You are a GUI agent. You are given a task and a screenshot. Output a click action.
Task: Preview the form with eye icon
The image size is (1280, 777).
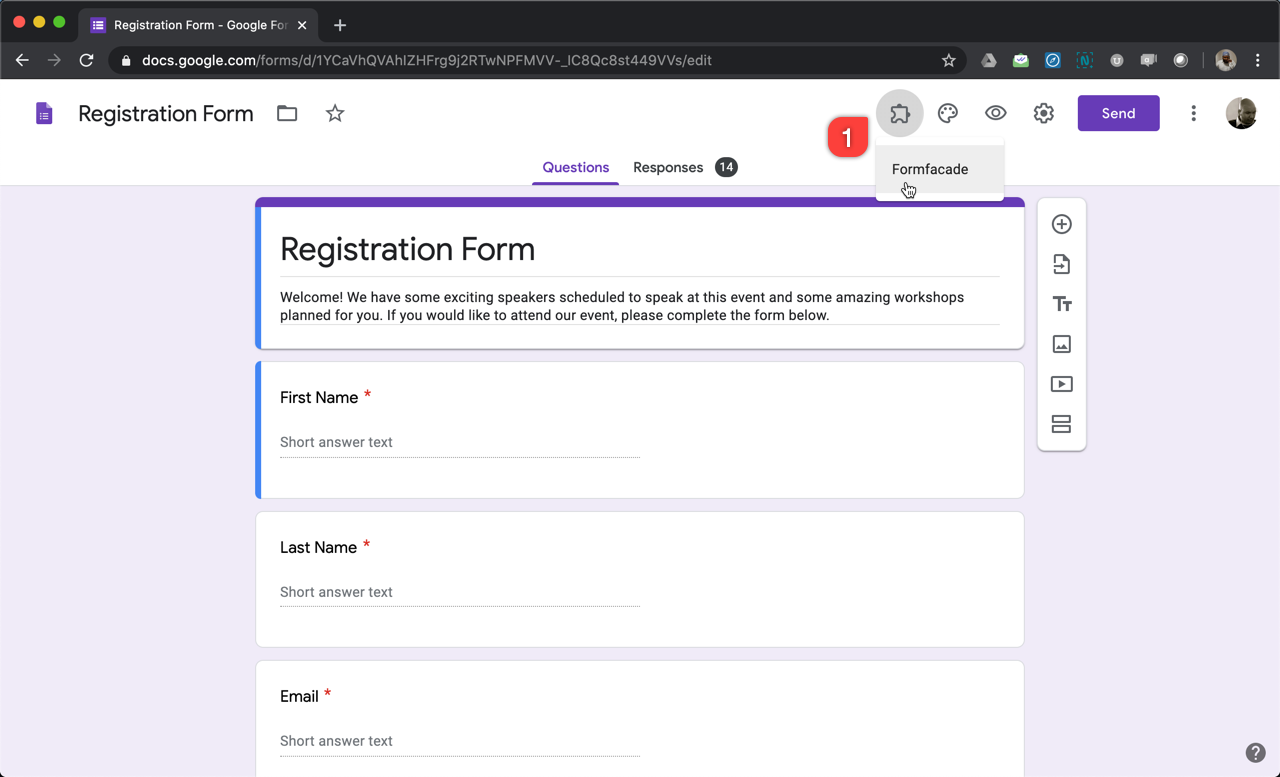(995, 113)
